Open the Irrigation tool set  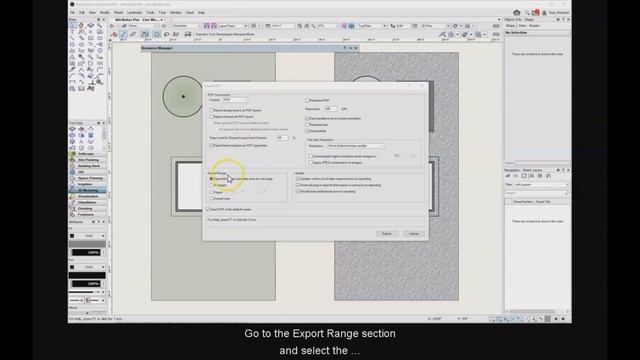(x=88, y=184)
